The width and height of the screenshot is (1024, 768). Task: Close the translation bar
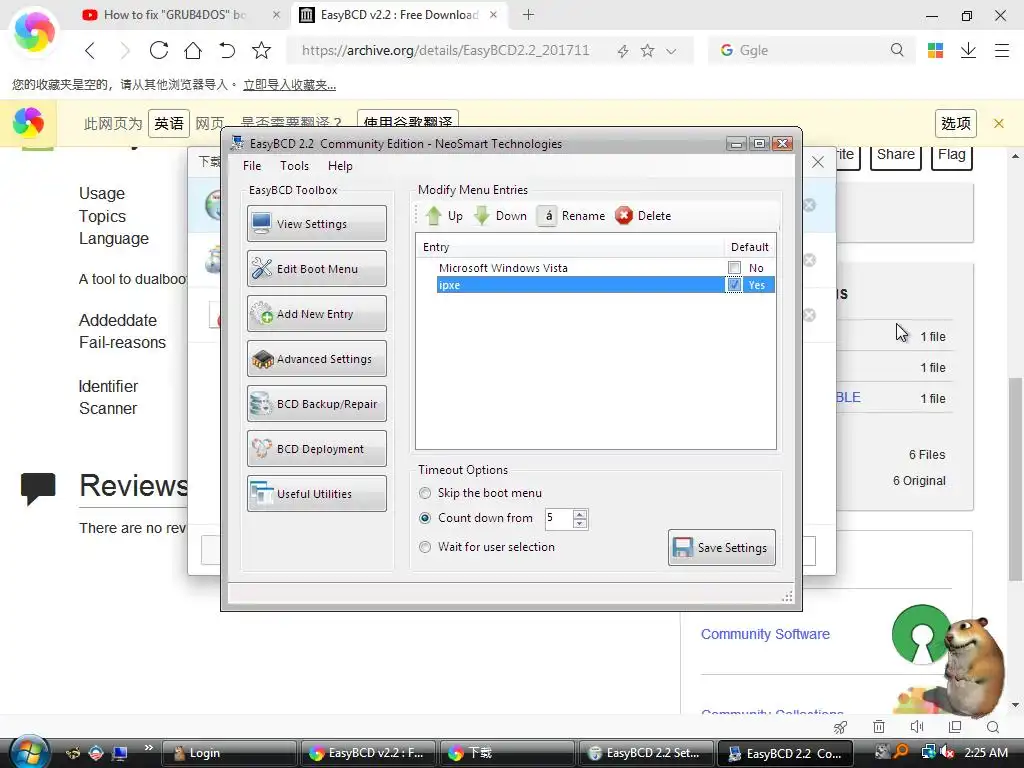[x=999, y=123]
